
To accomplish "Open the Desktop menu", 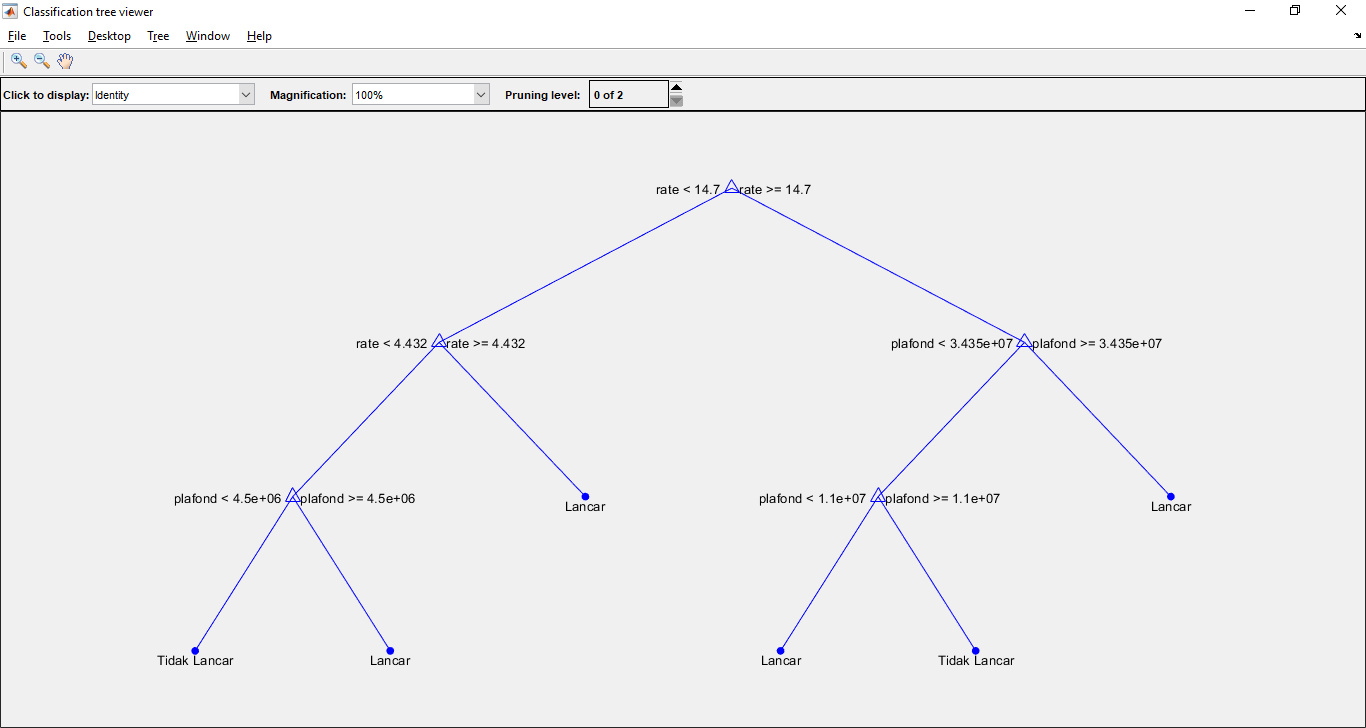I will point(109,36).
